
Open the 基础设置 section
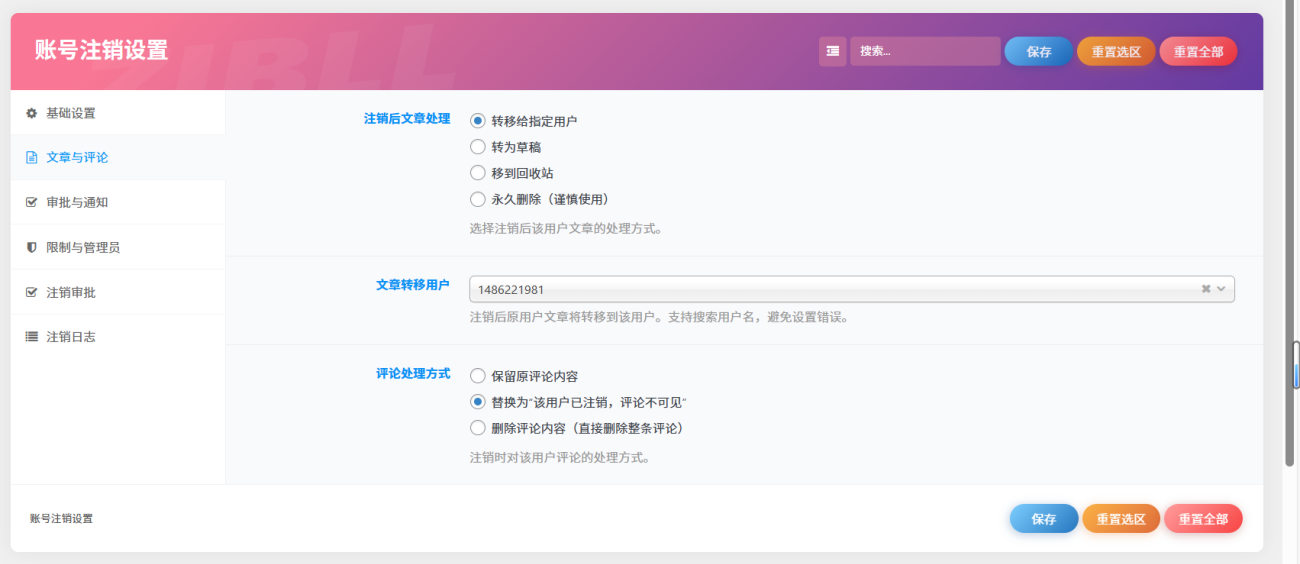click(x=71, y=113)
